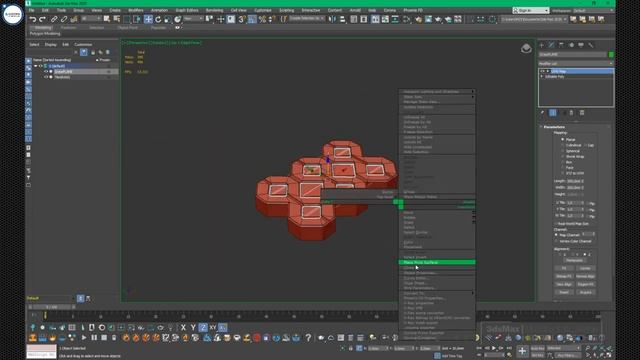Viewport: 640px width, 360px height.
Task: Select the Box mapping radio button
Action: click(x=562, y=162)
